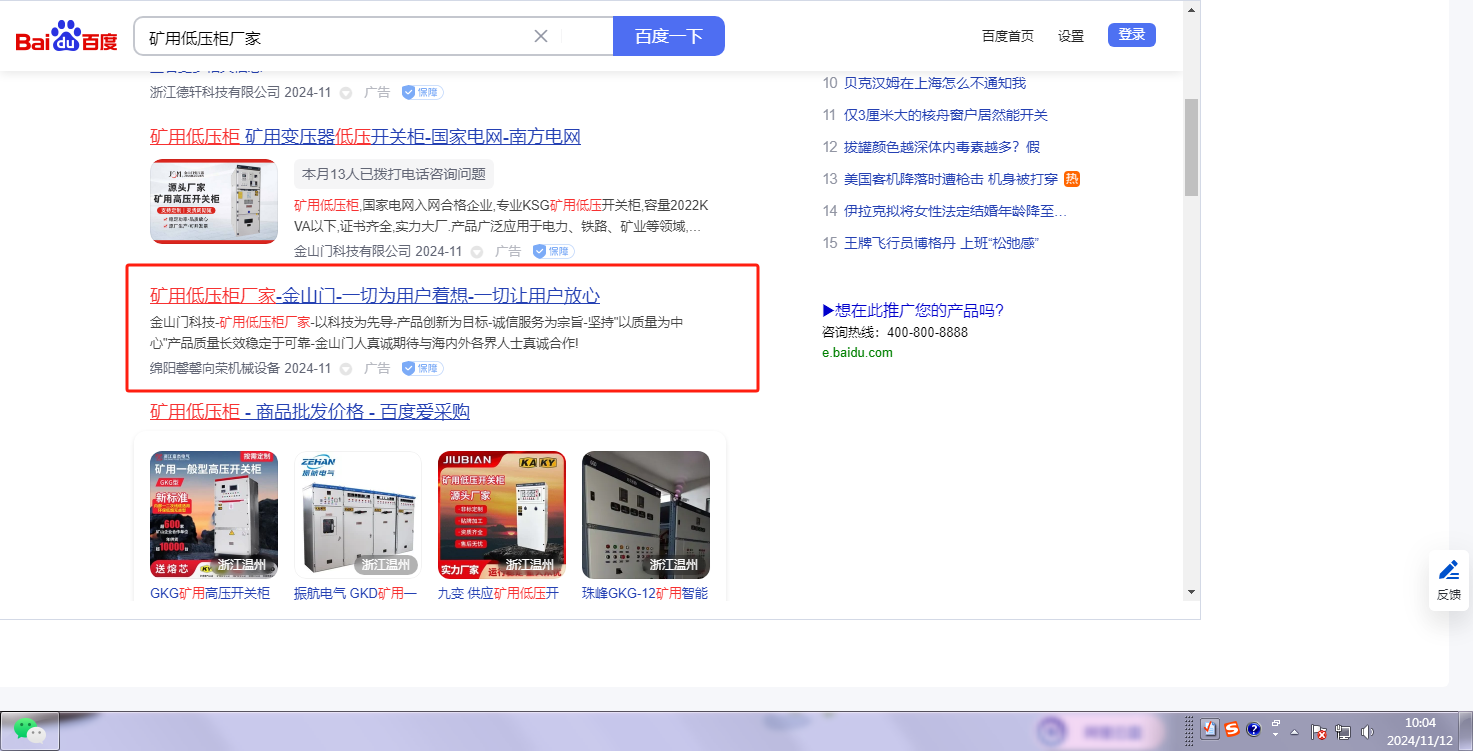
Task: Open the taskbar clock showing 10:04
Action: [x=1420, y=731]
